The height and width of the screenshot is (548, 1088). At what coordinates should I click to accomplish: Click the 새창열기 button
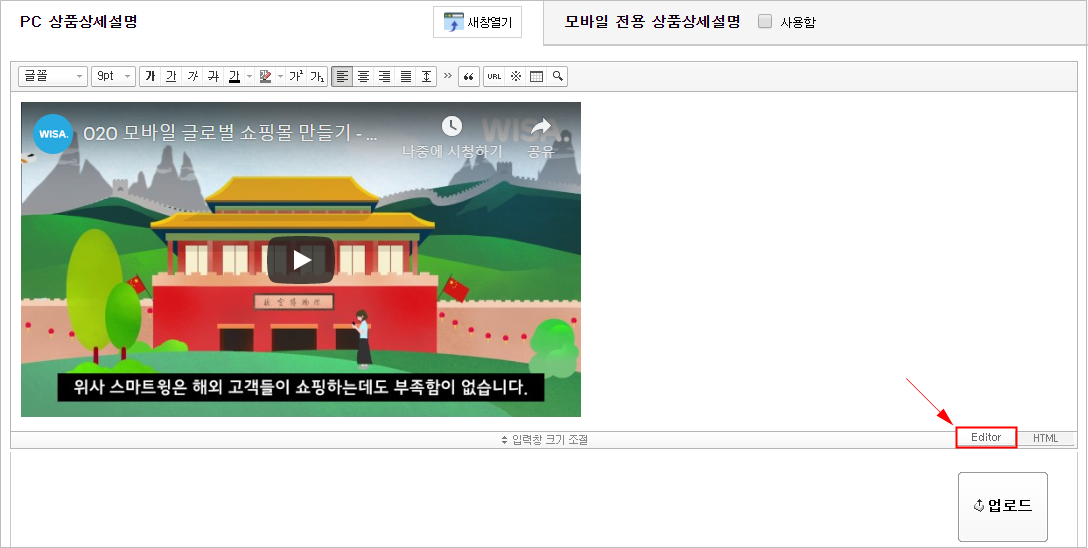(477, 22)
